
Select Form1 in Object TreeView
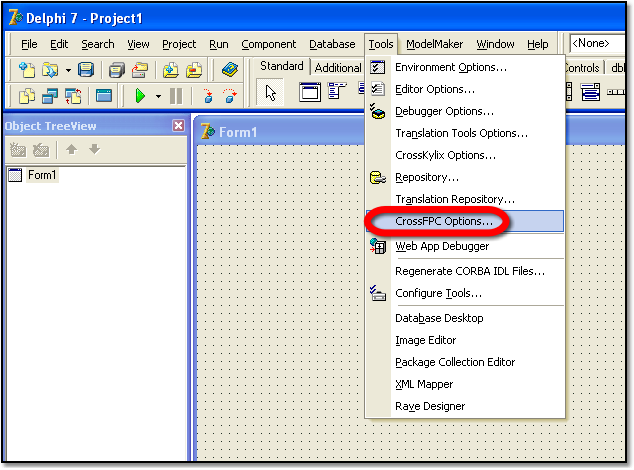click(42, 175)
